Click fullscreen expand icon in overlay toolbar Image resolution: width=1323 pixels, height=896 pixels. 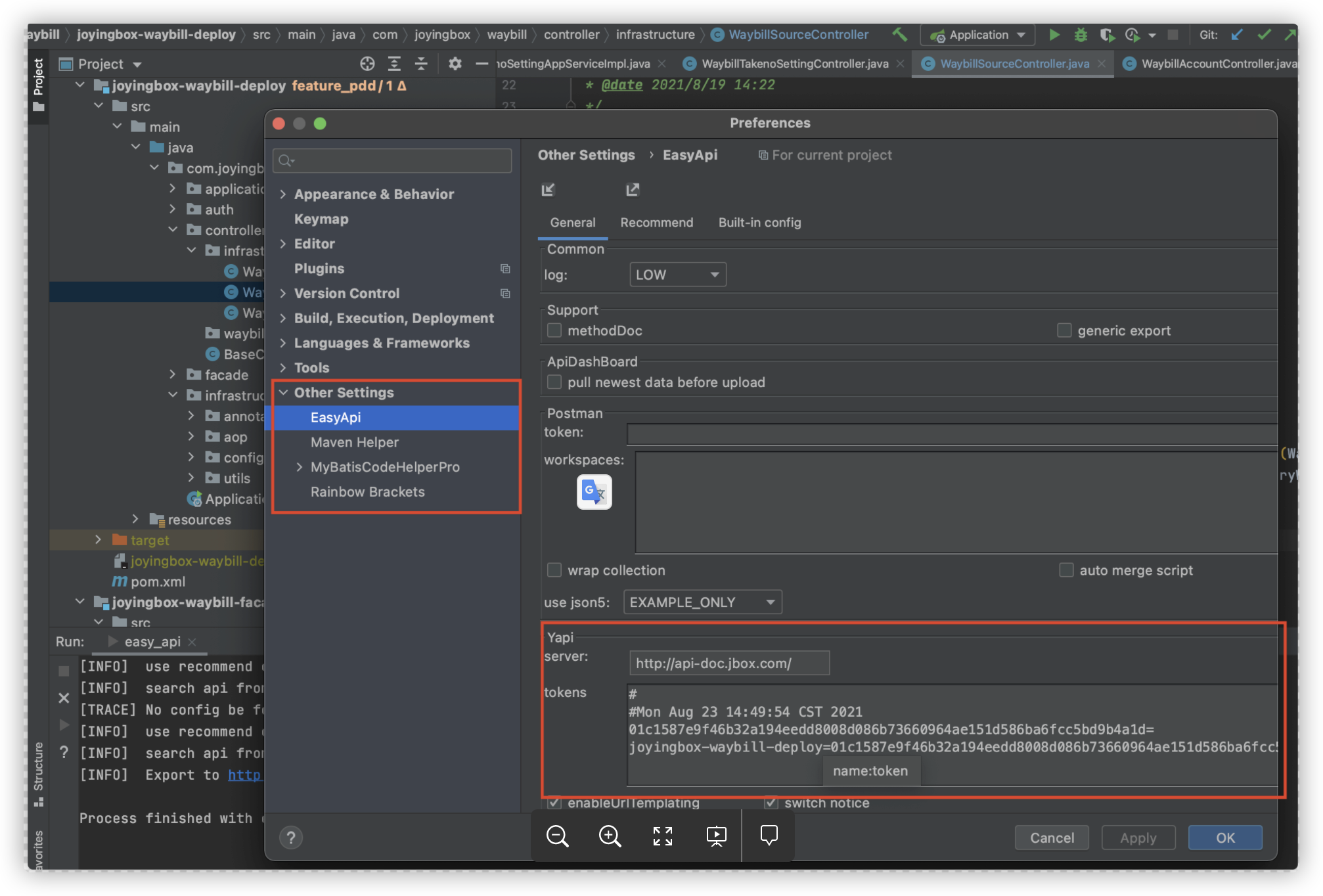(662, 836)
